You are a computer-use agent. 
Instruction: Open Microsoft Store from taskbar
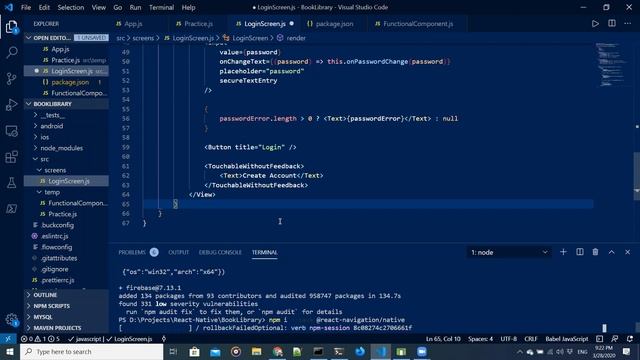(194, 351)
